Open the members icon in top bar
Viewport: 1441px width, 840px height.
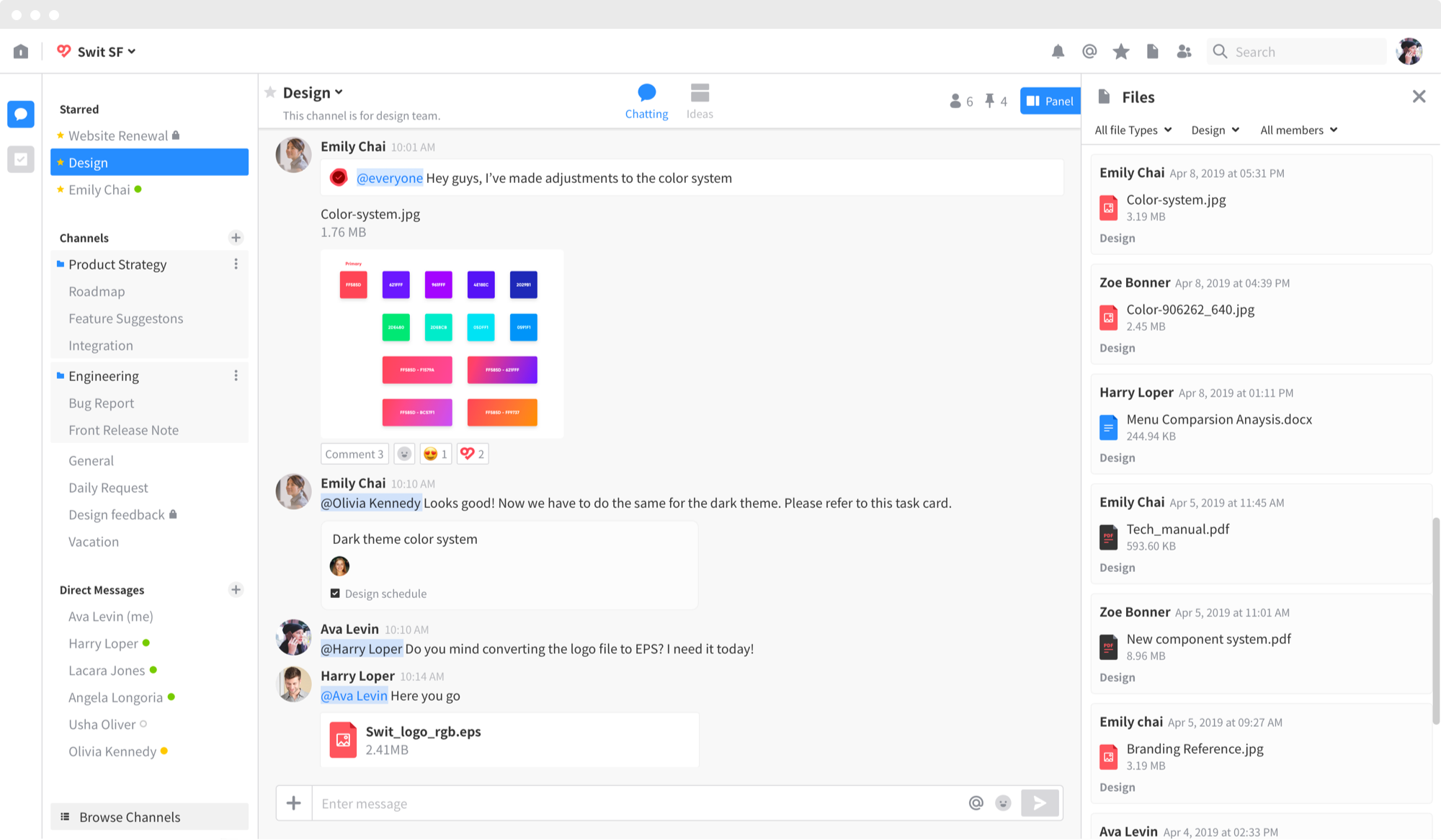click(1184, 51)
